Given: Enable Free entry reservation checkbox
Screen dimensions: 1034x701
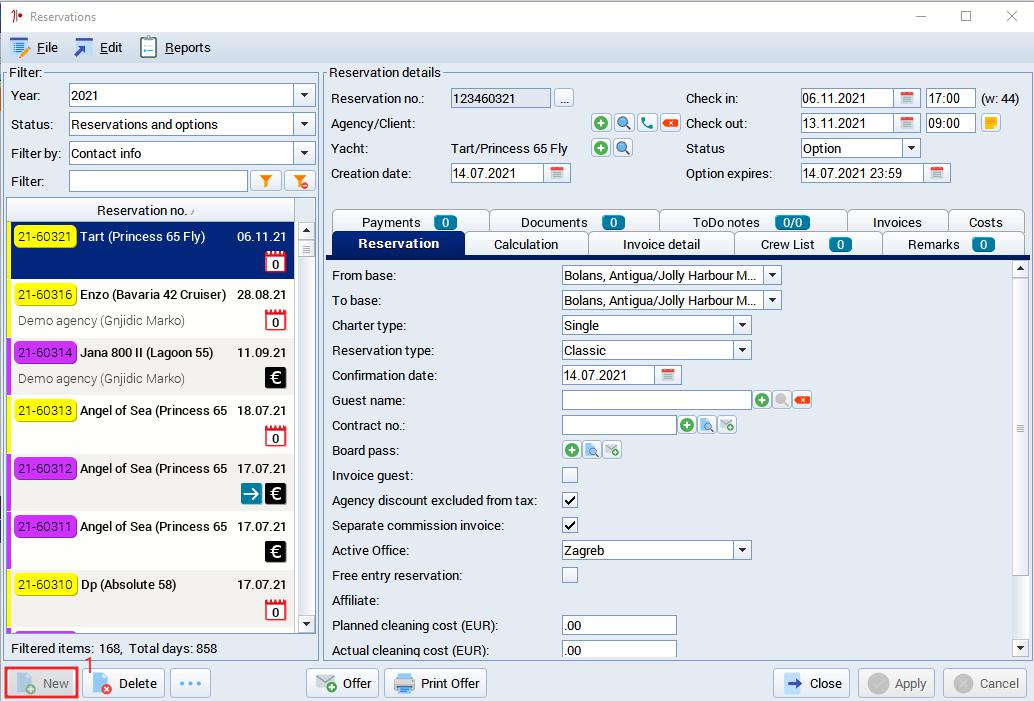Looking at the screenshot, I should [570, 576].
